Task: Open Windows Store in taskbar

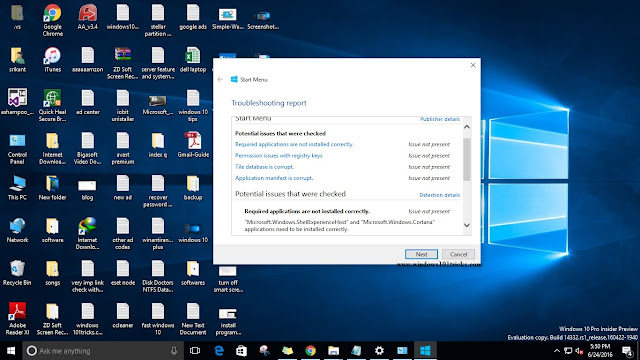Action: point(241,351)
